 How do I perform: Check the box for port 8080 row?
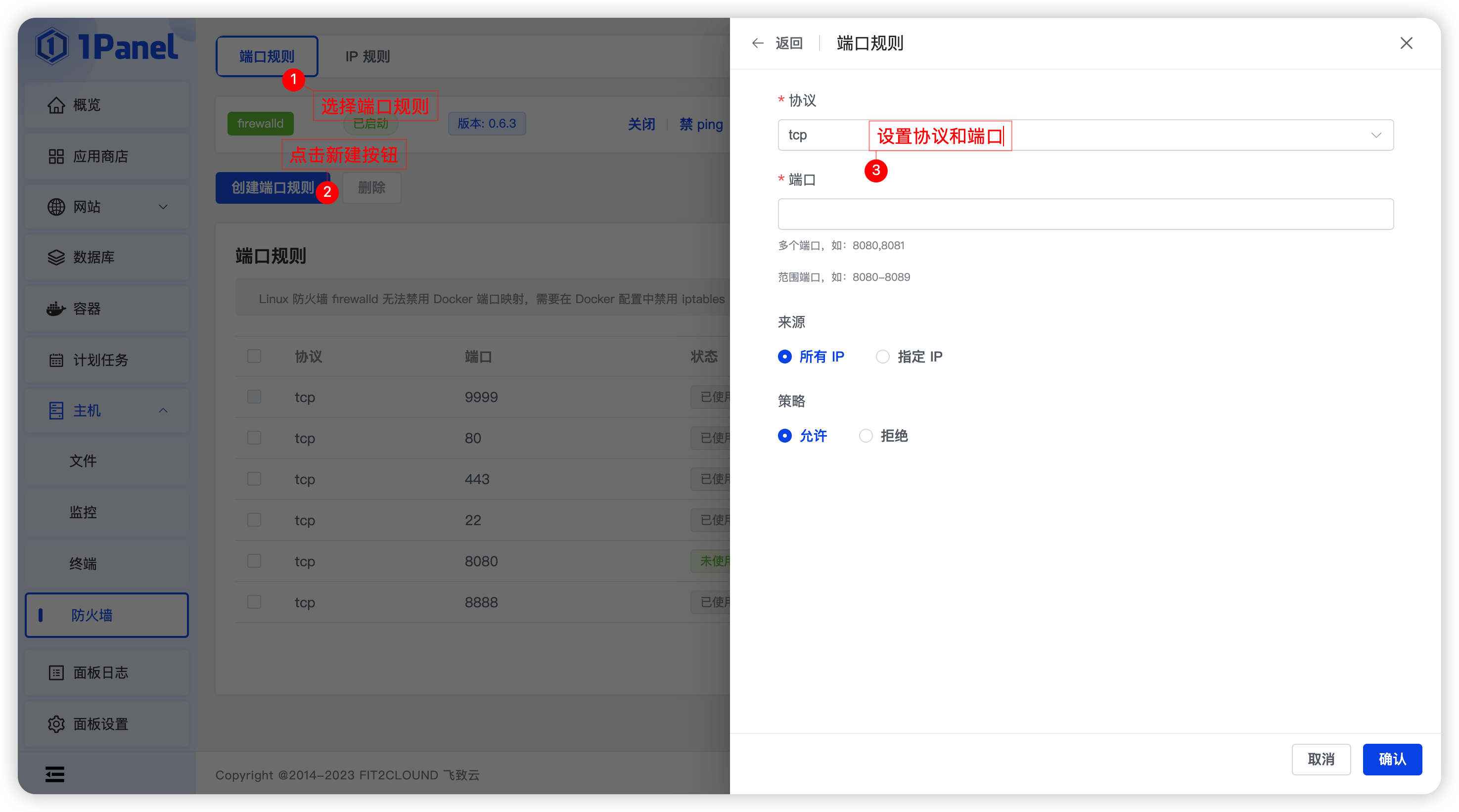click(x=254, y=561)
